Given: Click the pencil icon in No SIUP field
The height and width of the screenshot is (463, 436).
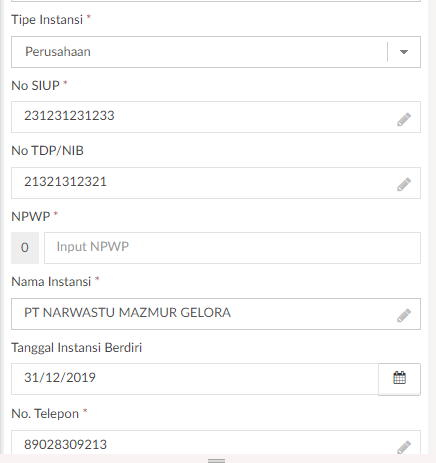Looking at the screenshot, I should (x=404, y=119).
